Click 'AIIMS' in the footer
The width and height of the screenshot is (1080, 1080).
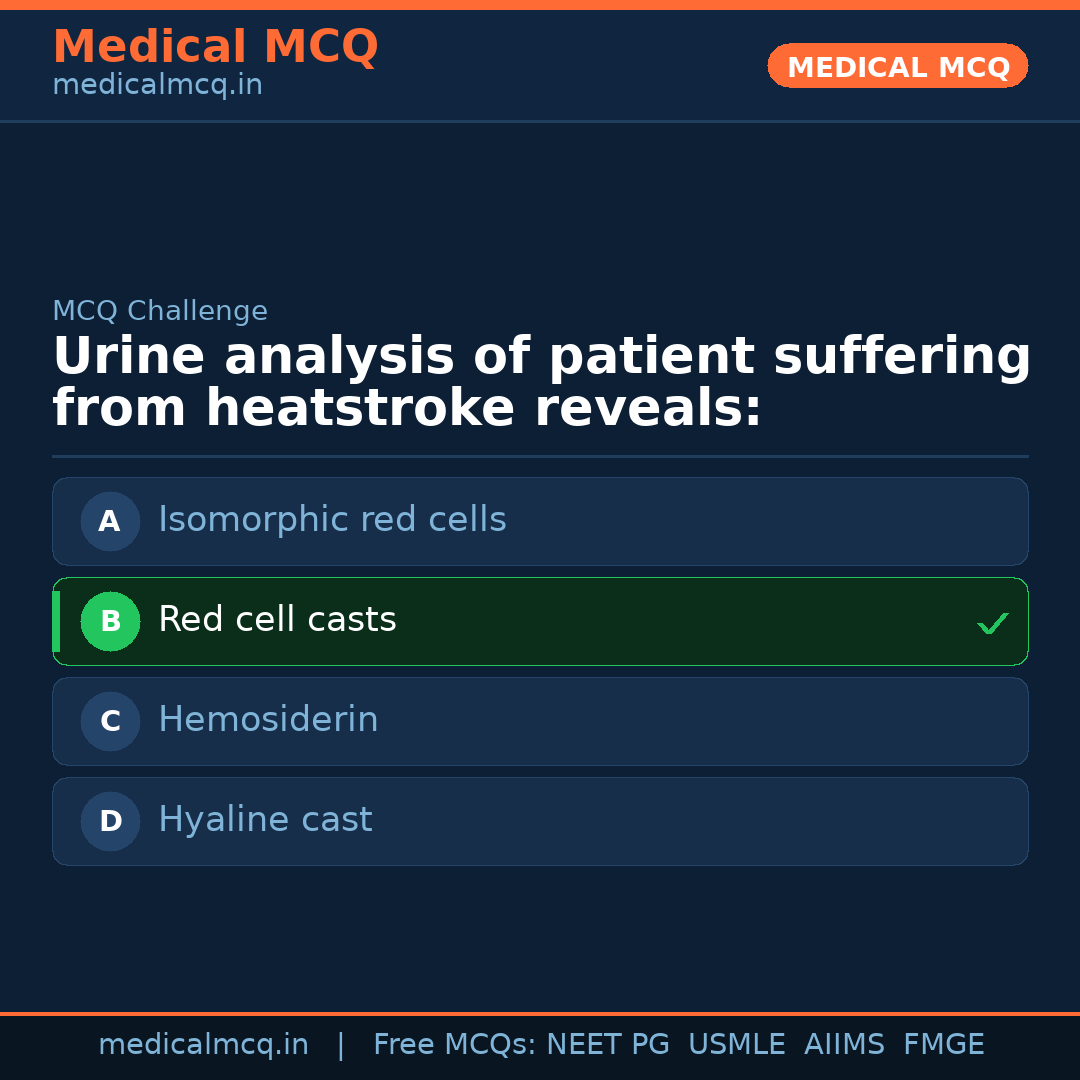click(x=844, y=1045)
